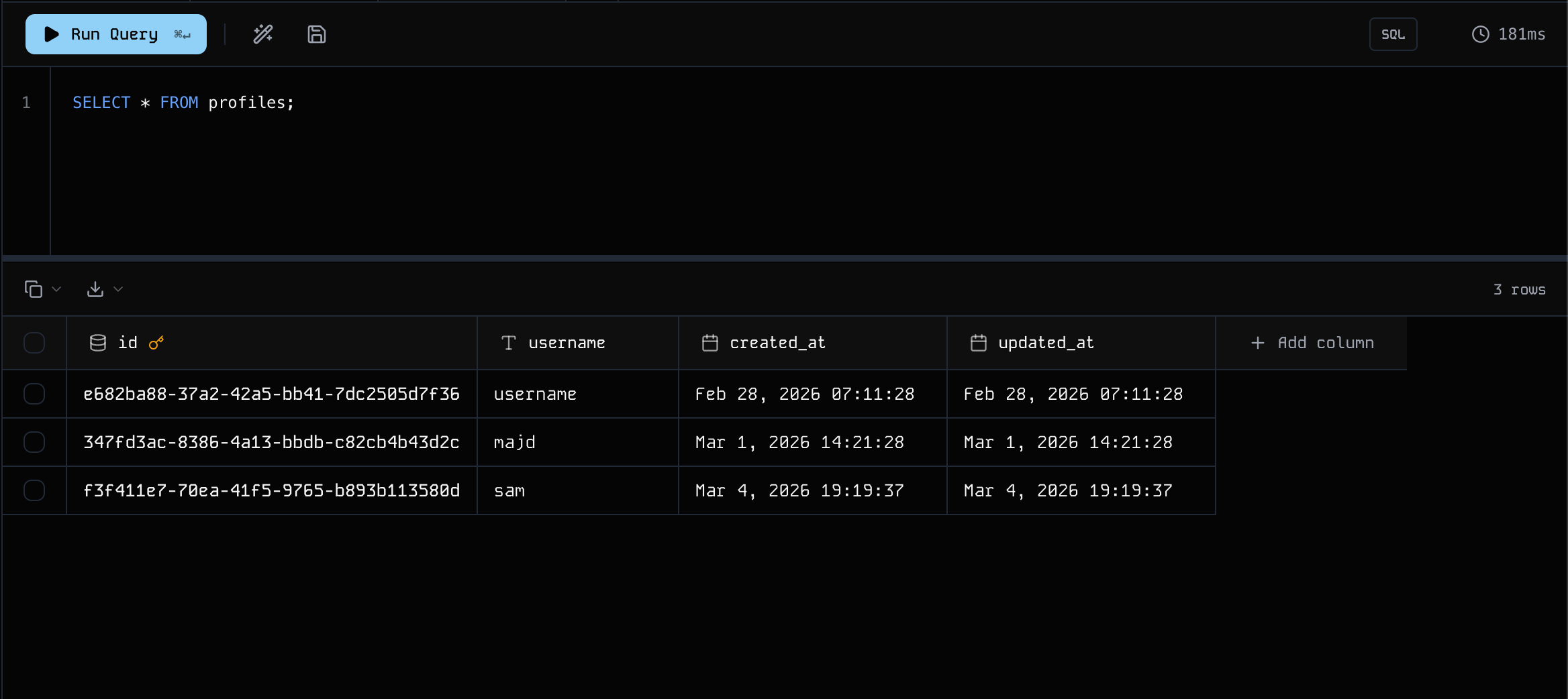Click the primary key icon beside id
1568x699 pixels.
[x=156, y=342]
